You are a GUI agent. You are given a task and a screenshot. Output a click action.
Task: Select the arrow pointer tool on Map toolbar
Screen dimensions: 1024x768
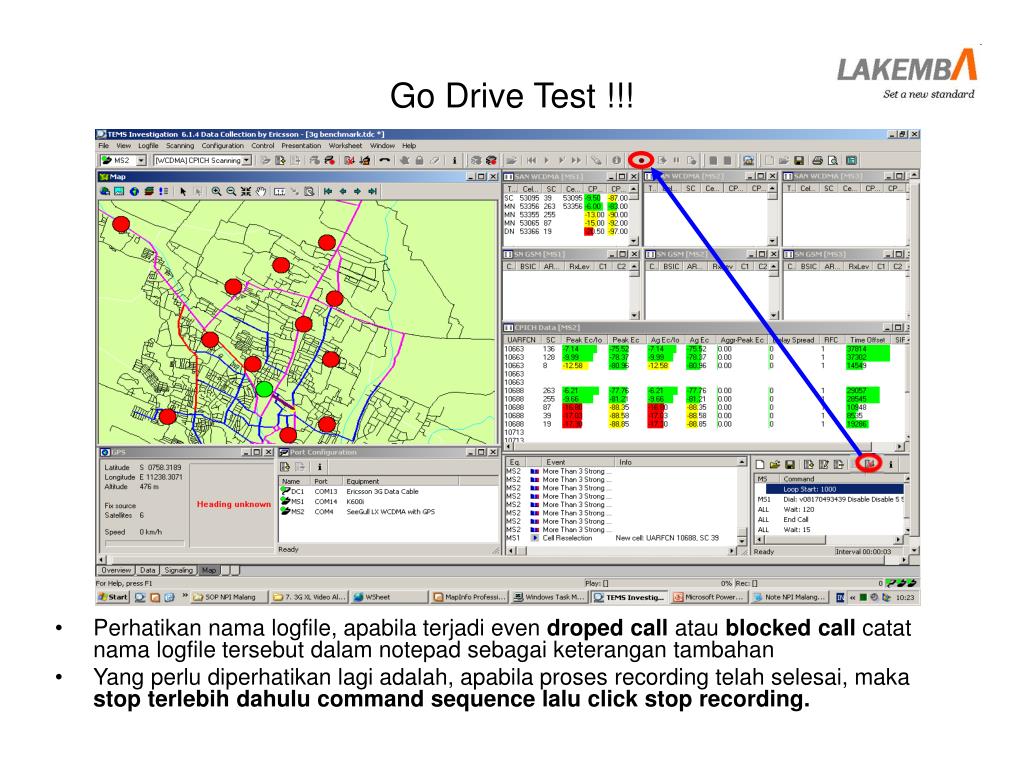pos(183,191)
